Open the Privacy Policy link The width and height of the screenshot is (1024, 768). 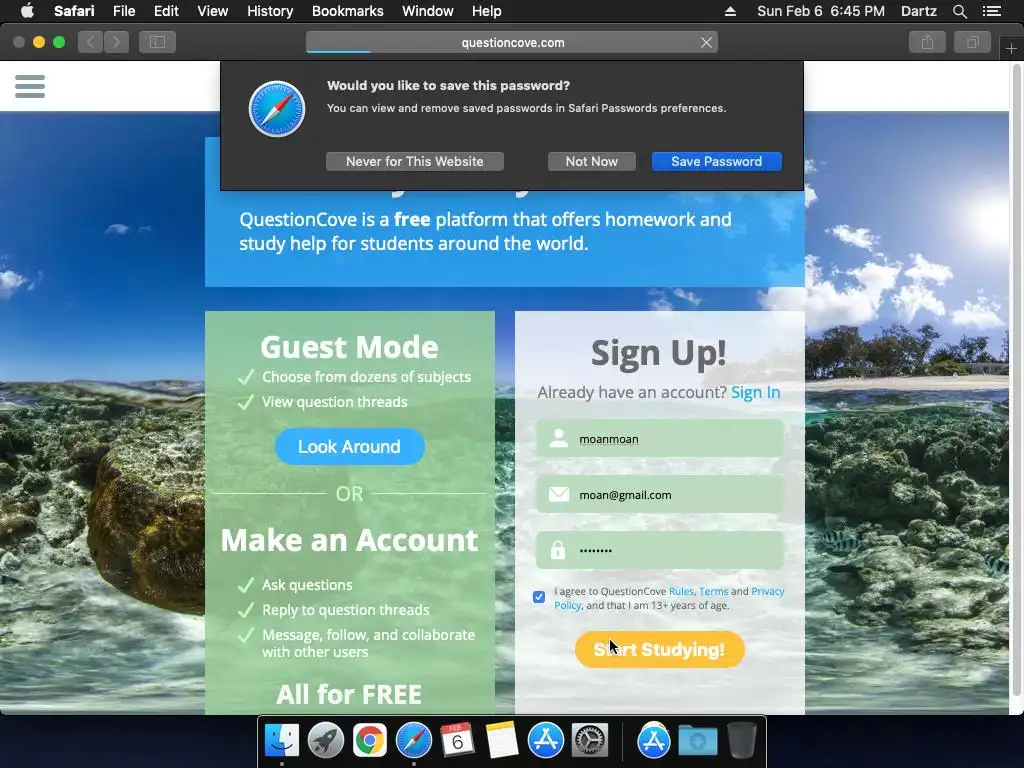pos(767,591)
